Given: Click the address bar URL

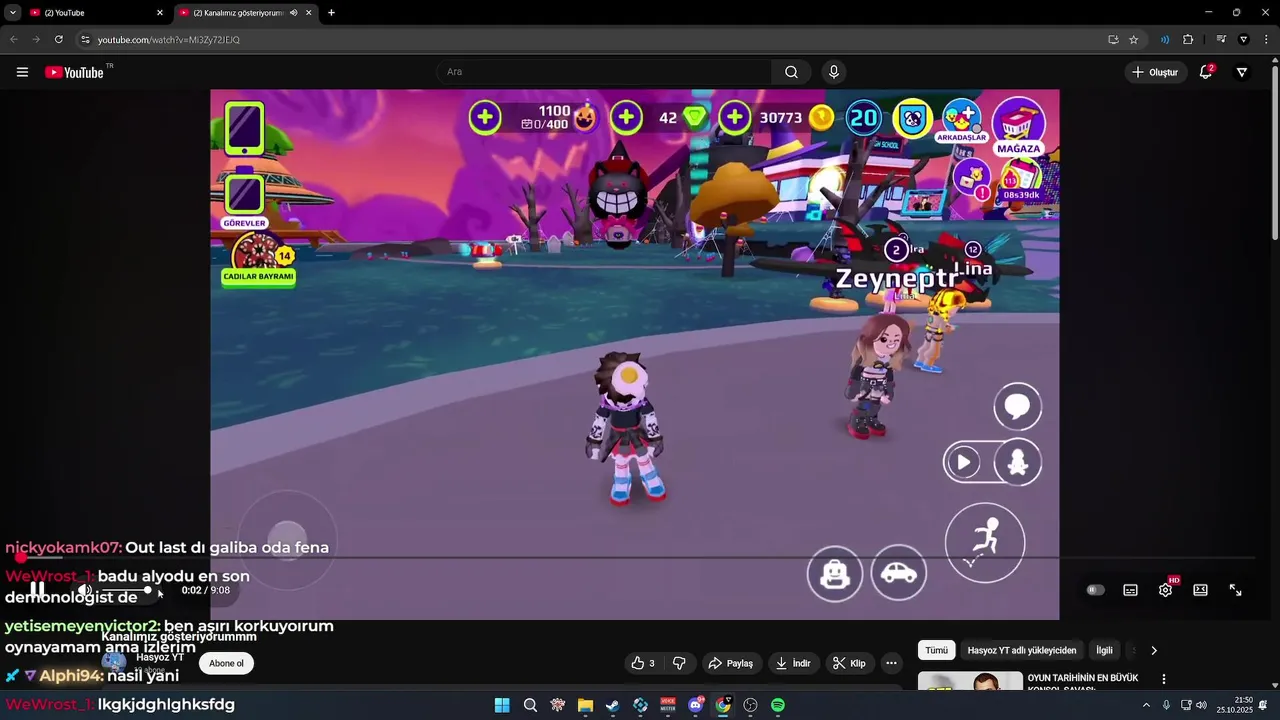Looking at the screenshot, I should tap(169, 40).
